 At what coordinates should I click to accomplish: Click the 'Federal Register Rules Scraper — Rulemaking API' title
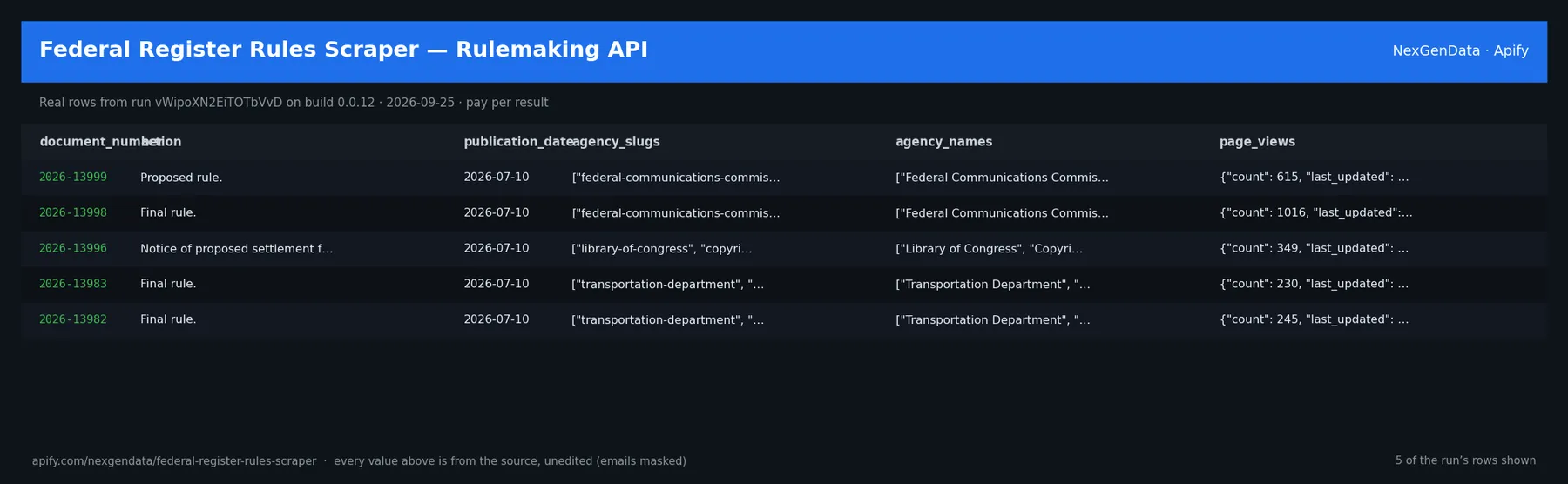343,50
